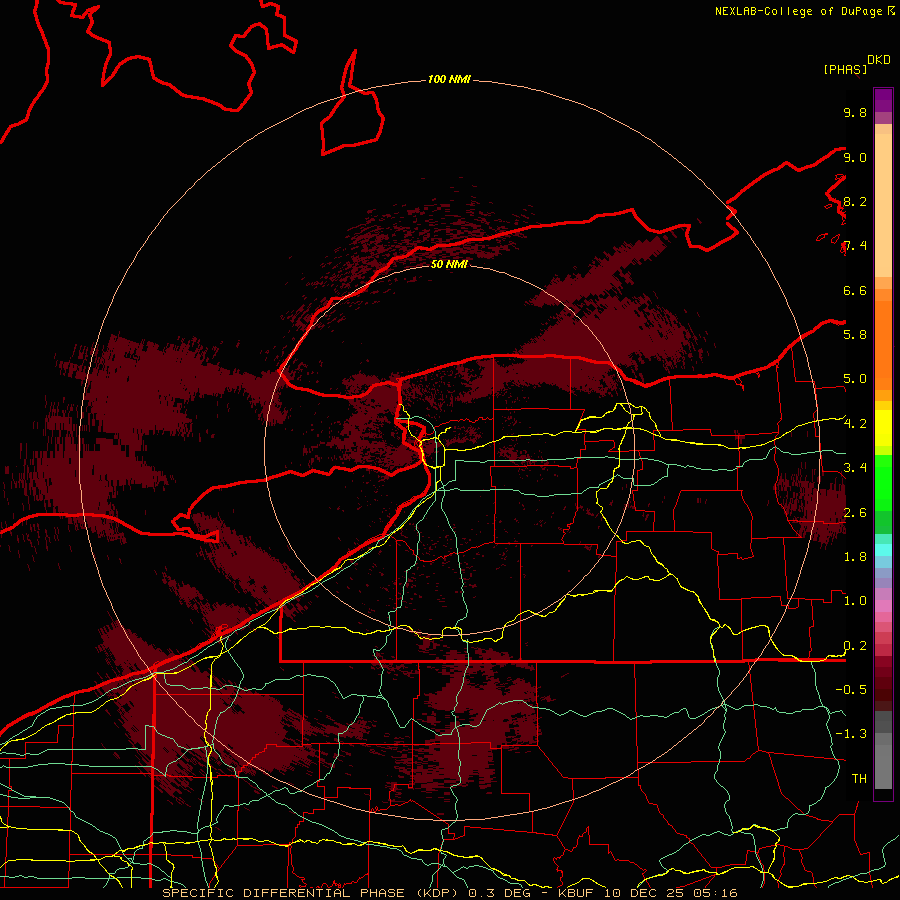The height and width of the screenshot is (900, 900).
Task: Click the -1.3 scale value
Action: [851, 734]
